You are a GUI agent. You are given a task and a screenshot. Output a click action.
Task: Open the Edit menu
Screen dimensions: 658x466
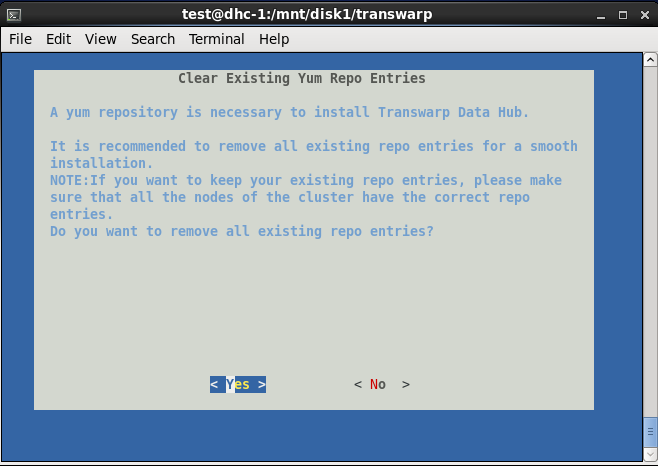pos(58,39)
